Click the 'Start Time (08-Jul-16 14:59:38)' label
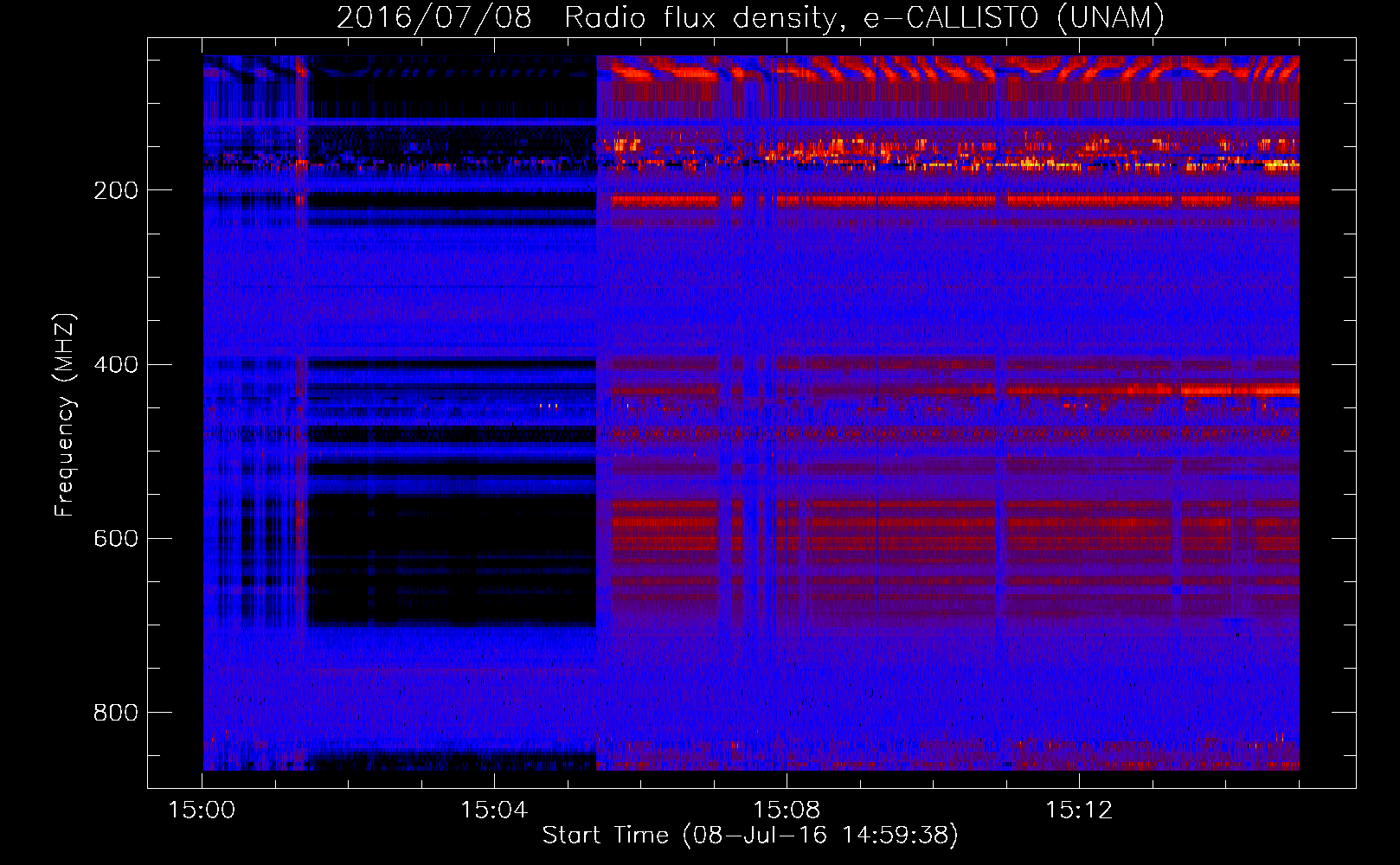The image size is (1400, 865). [x=750, y=836]
